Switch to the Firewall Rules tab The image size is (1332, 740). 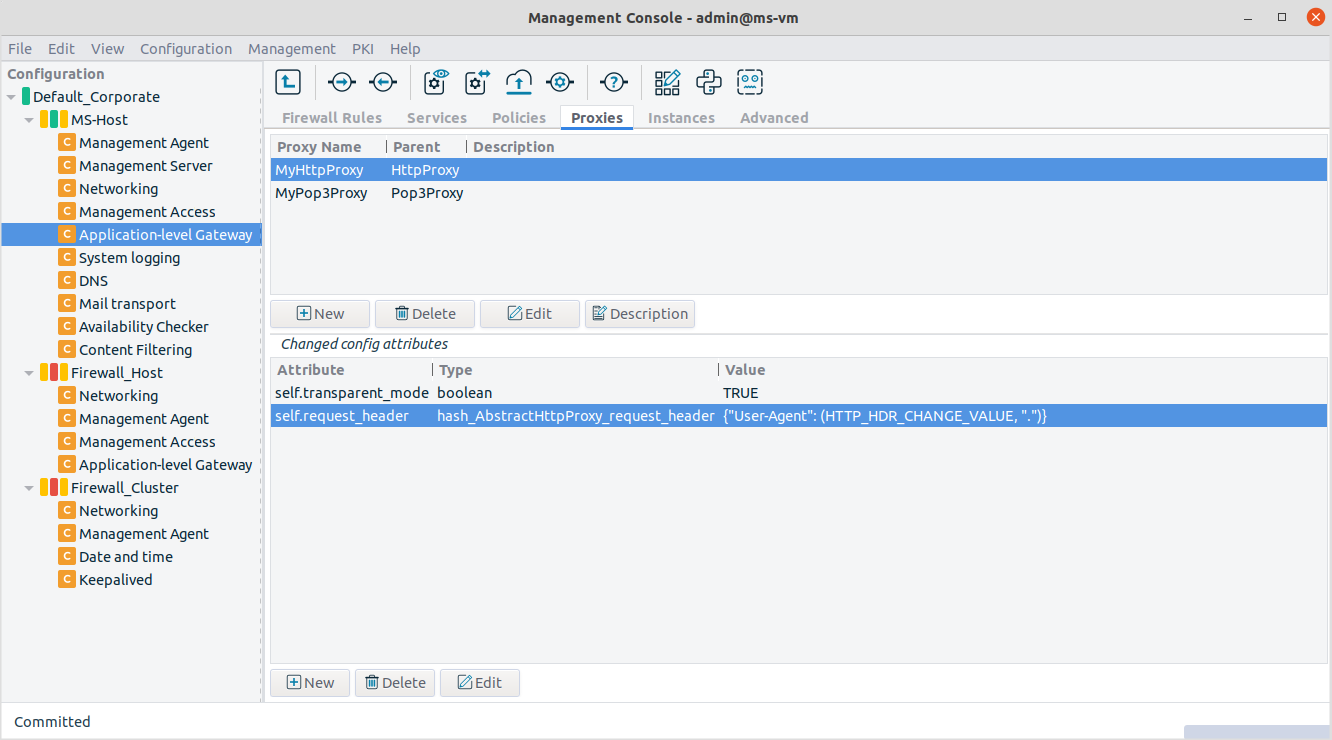pyautogui.click(x=332, y=118)
